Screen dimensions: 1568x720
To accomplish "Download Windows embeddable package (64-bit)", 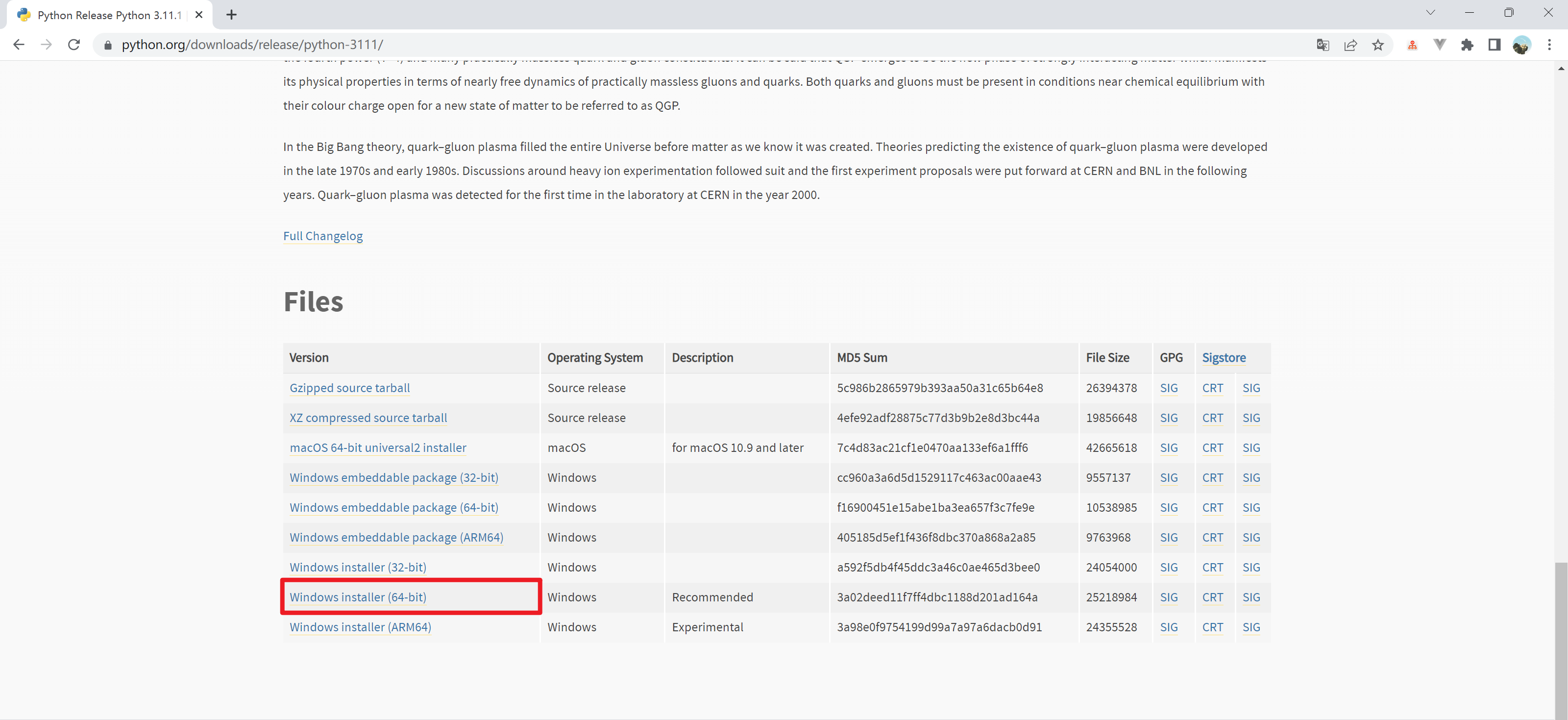I will pyautogui.click(x=394, y=508).
